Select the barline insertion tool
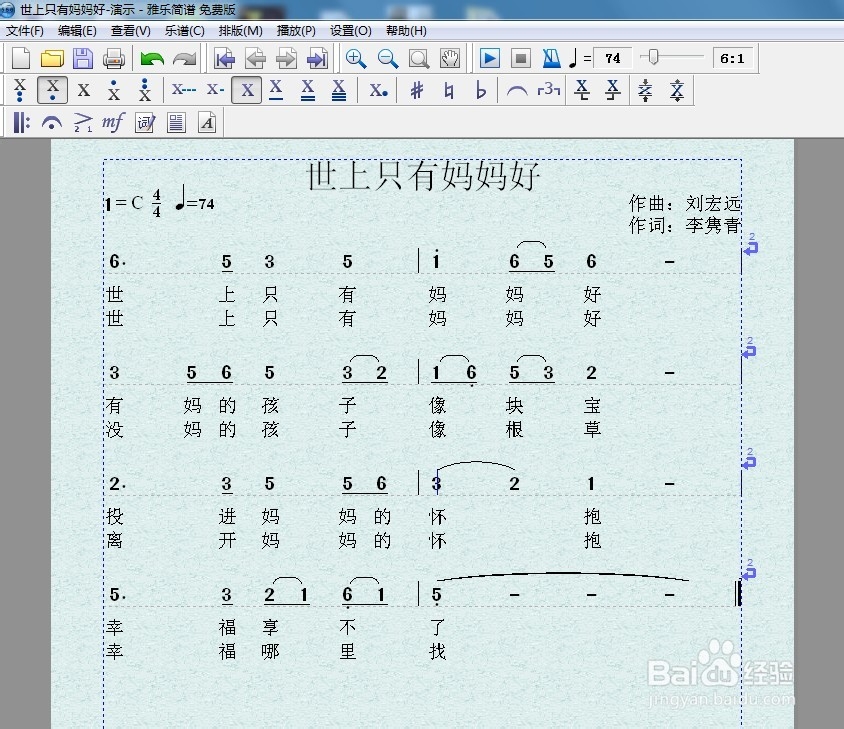This screenshot has width=844, height=729. click(x=21, y=122)
